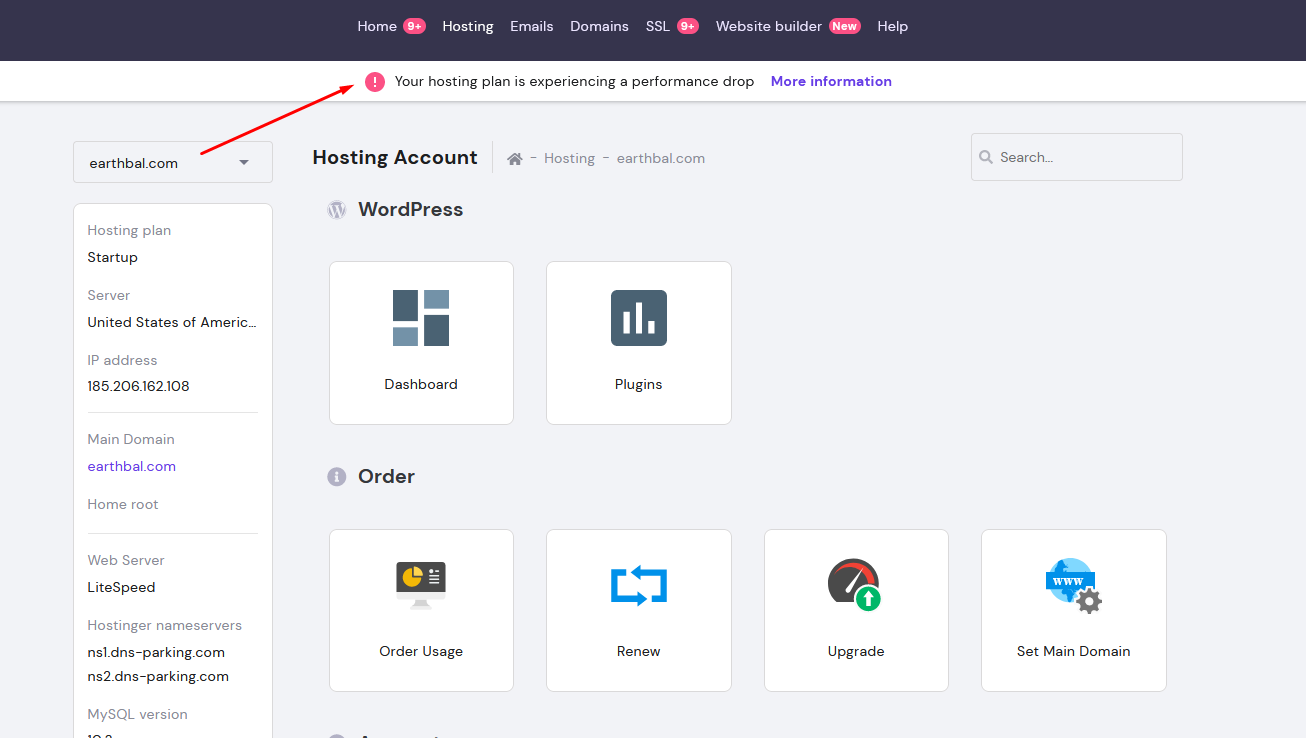Screen dimensions: 1306x738
Task: Click the magnifier icon in search box
Action: (986, 157)
